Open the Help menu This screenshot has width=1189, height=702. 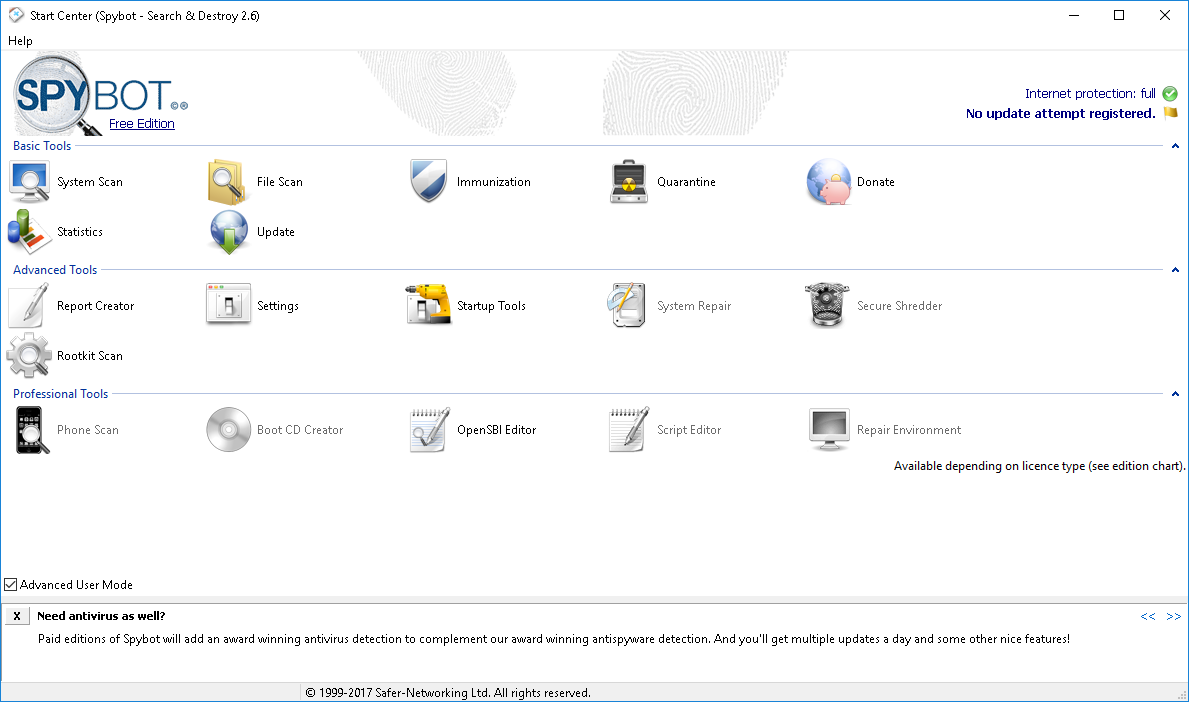point(20,41)
